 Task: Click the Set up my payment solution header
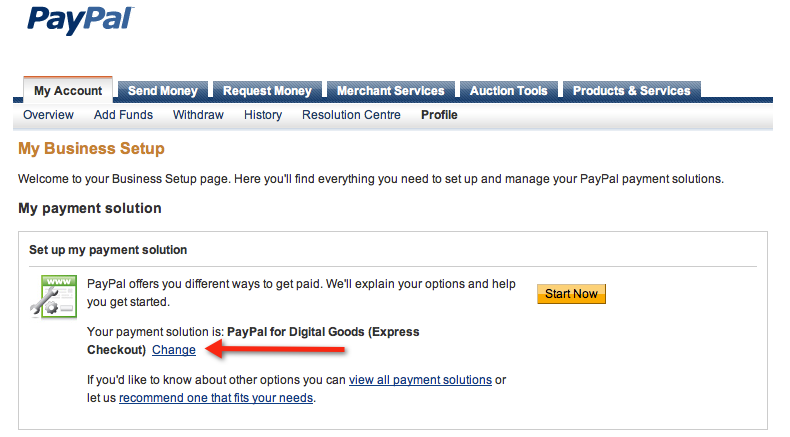click(108, 249)
